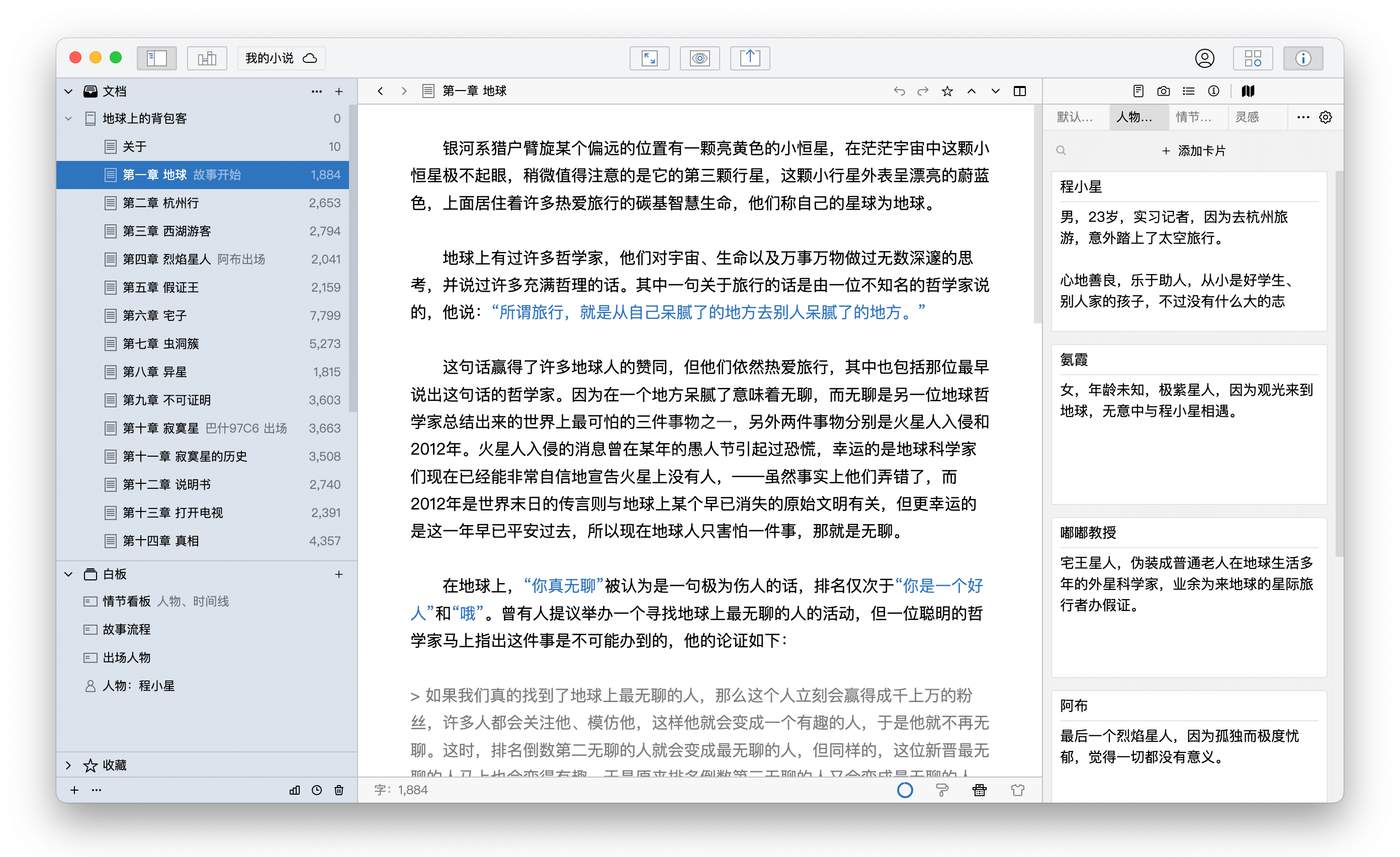Open the history clock icon
Image resolution: width=1400 pixels, height=857 pixels.
[316, 790]
